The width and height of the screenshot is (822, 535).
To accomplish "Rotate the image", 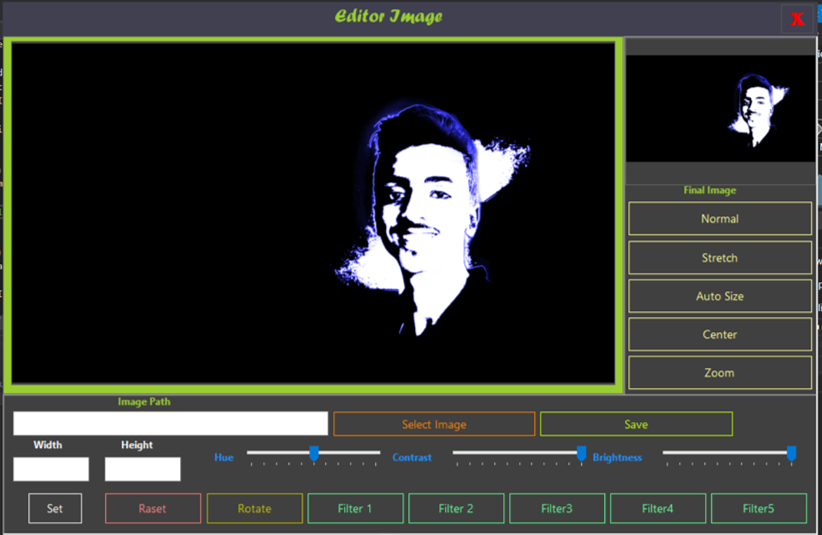I will [x=254, y=509].
